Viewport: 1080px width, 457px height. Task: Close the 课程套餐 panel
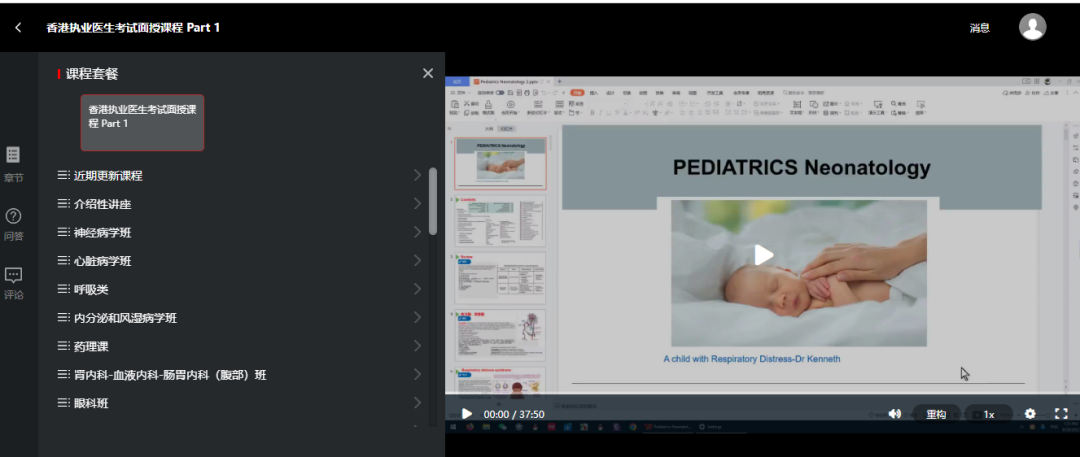428,74
